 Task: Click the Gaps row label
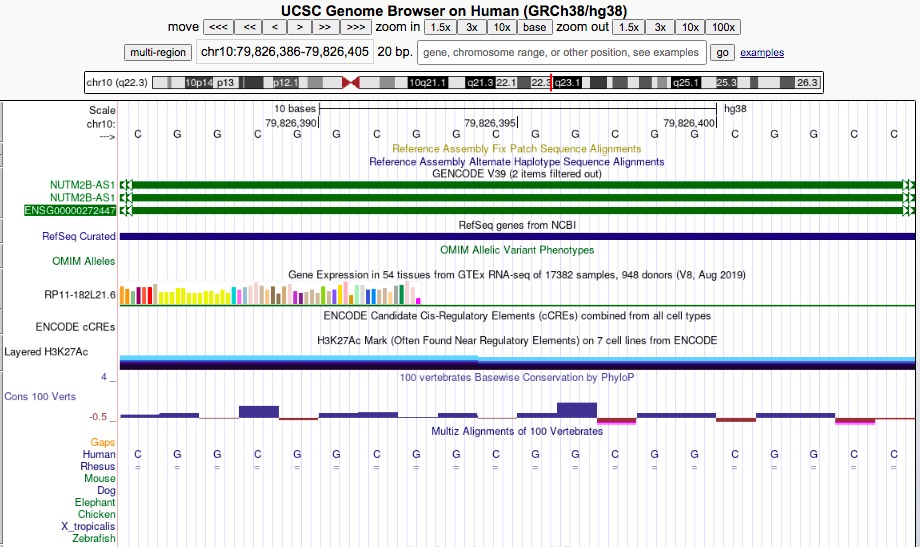(x=103, y=442)
